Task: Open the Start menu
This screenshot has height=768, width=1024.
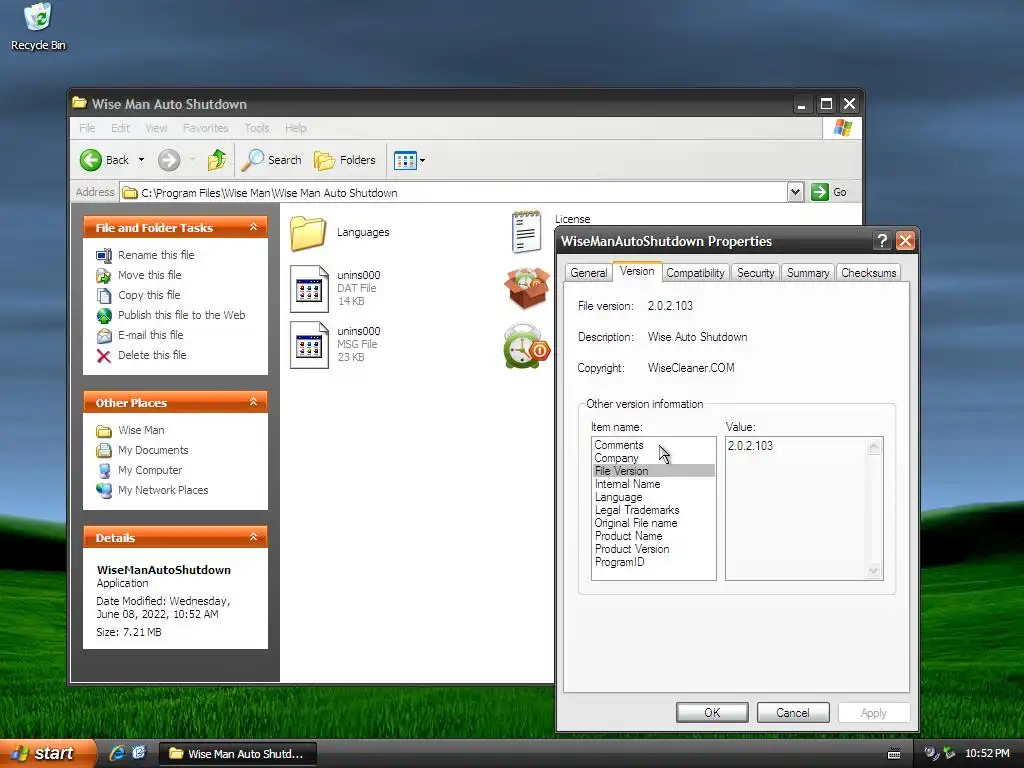Action: 46,754
